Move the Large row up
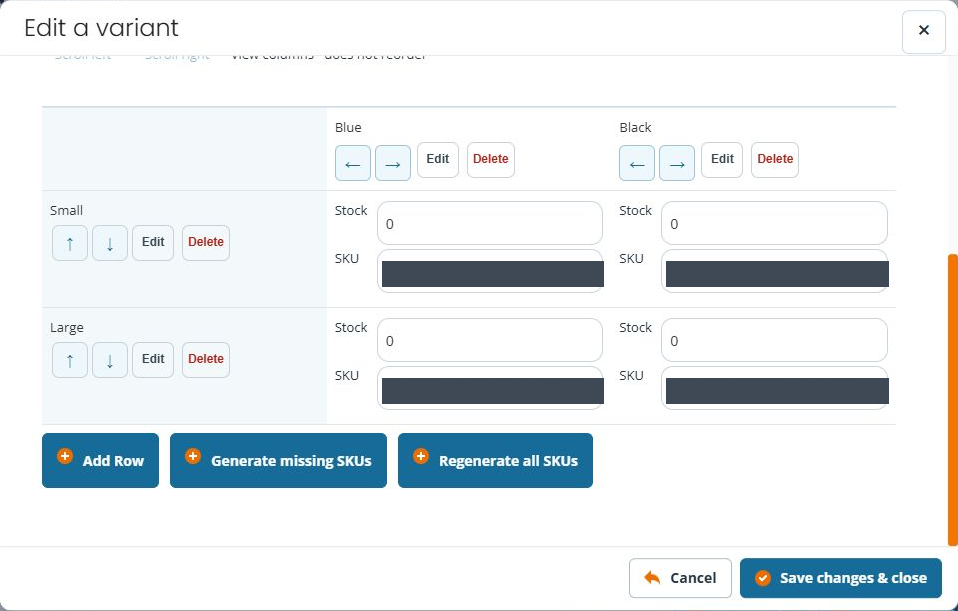This screenshot has height=611, width=958. [x=70, y=360]
